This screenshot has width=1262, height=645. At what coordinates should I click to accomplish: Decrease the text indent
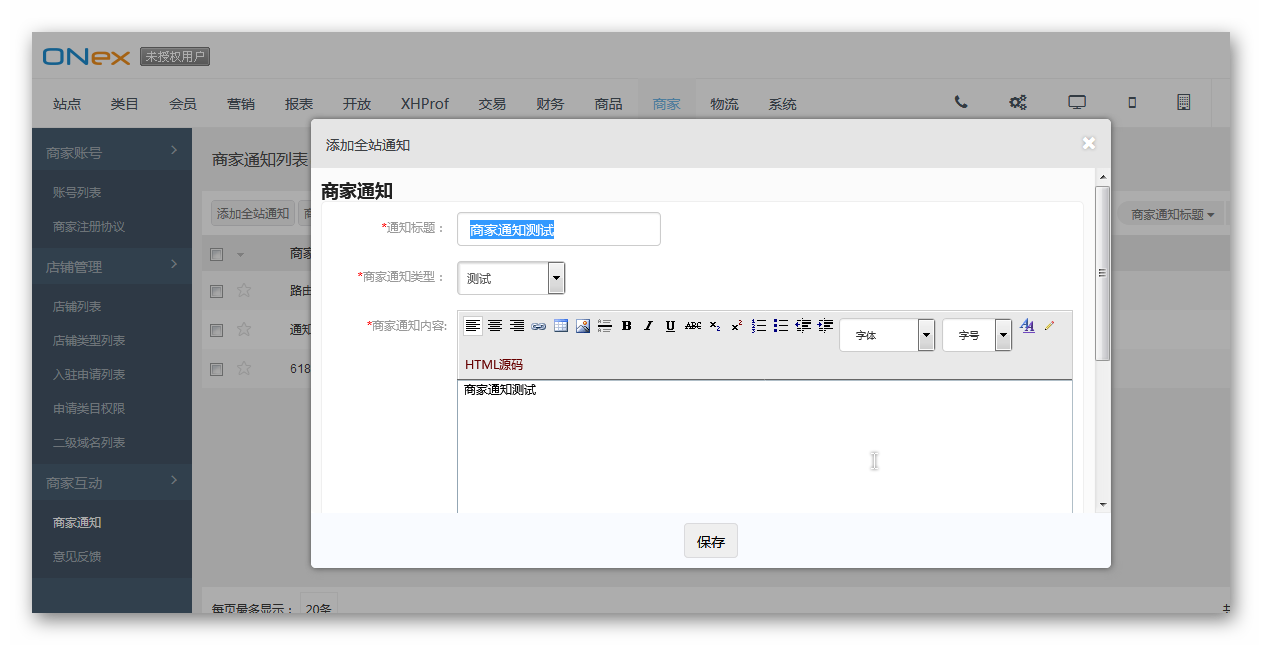coord(803,326)
